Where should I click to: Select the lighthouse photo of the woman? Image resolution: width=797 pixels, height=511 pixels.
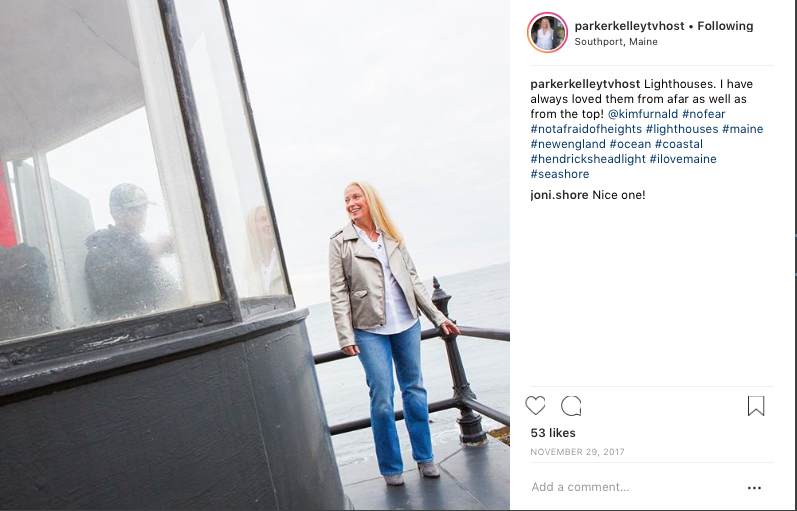255,255
